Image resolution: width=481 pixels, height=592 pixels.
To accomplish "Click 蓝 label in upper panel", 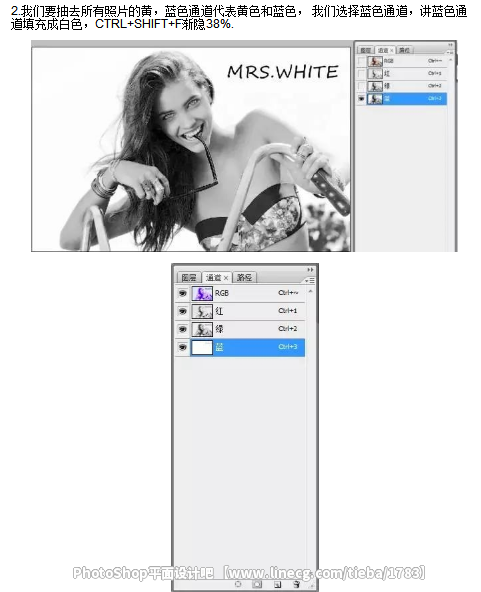I will (387, 99).
